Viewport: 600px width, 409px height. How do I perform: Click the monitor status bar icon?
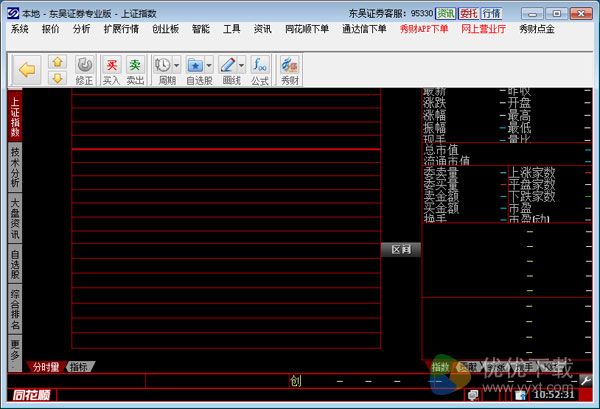tap(473, 395)
